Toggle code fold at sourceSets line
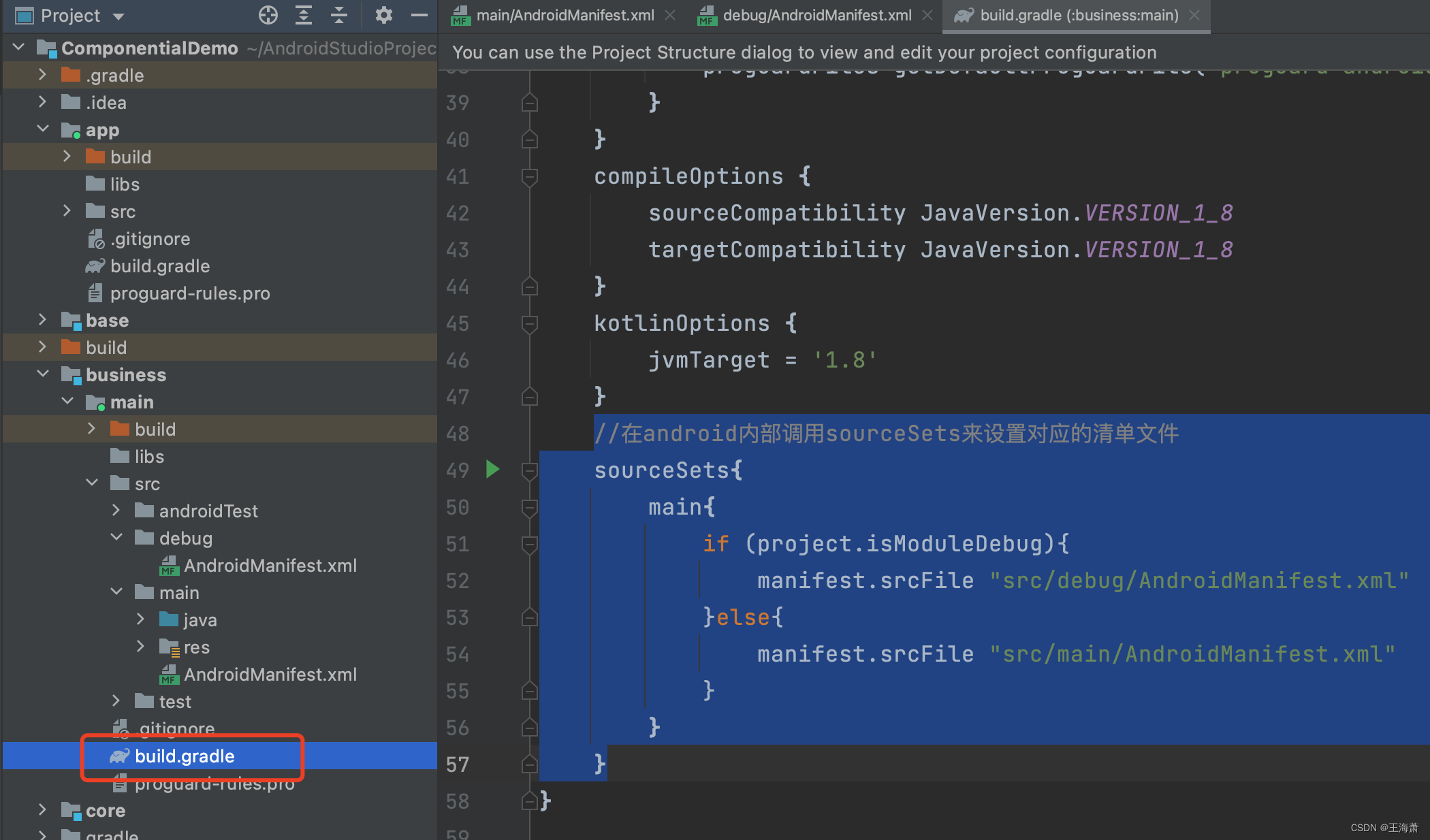This screenshot has width=1430, height=840. pyautogui.click(x=529, y=470)
